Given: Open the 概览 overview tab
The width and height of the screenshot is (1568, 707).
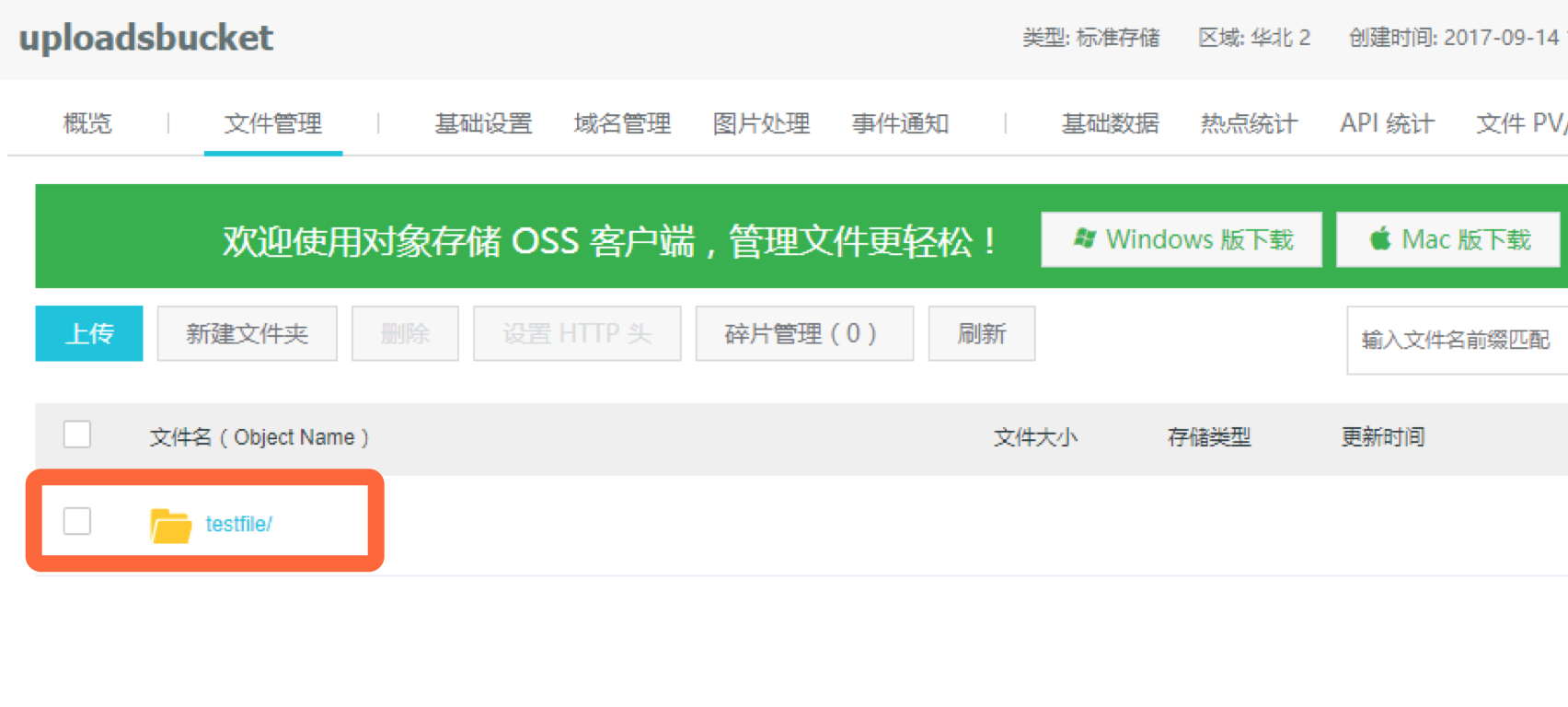Looking at the screenshot, I should click(x=87, y=123).
